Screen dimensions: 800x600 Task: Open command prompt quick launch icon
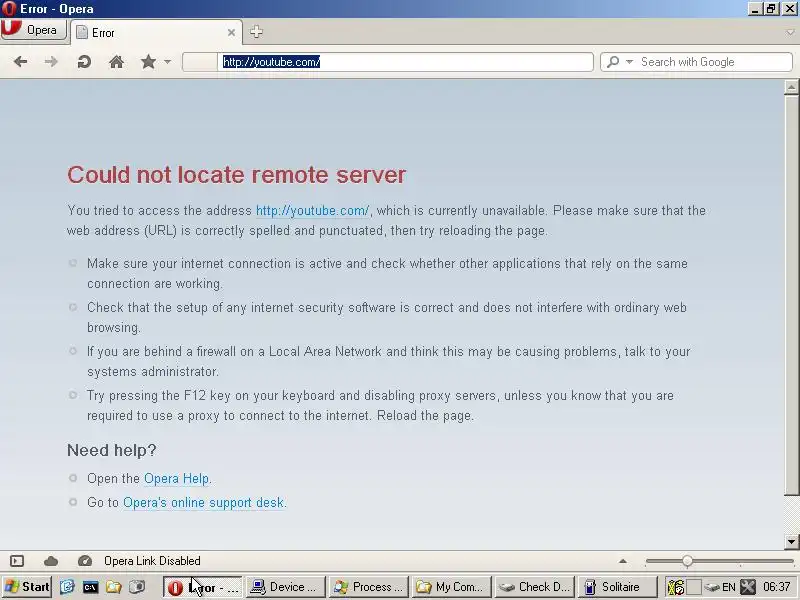click(x=90, y=587)
